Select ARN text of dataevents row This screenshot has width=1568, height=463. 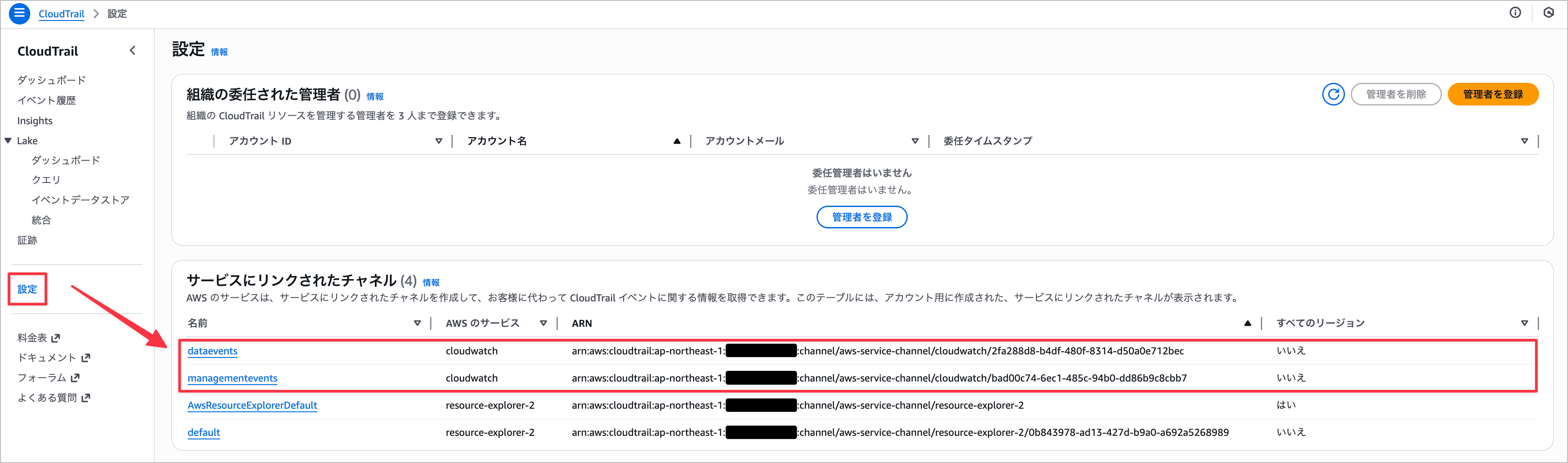coord(878,351)
